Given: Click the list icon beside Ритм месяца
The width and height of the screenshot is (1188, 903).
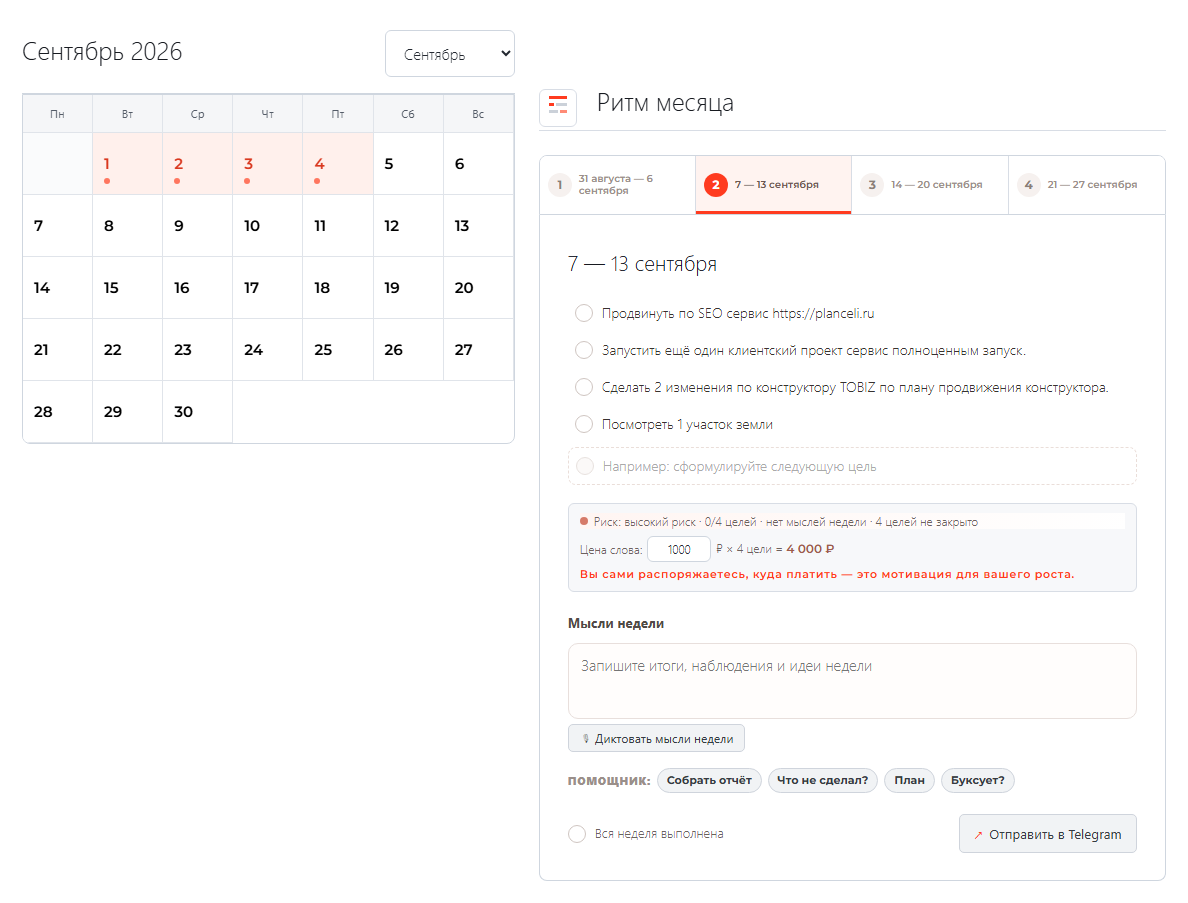Looking at the screenshot, I should tap(558, 106).
